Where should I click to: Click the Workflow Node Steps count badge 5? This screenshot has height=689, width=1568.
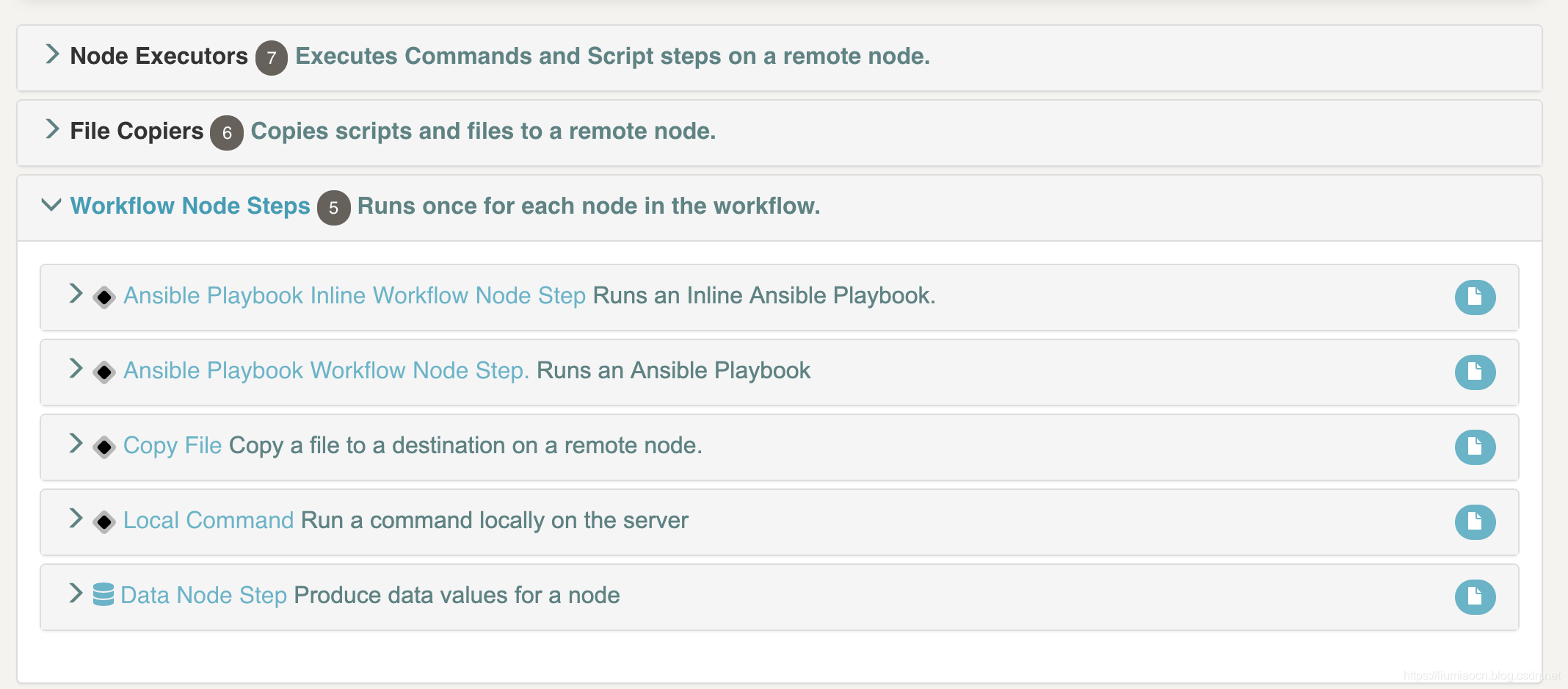pos(333,208)
